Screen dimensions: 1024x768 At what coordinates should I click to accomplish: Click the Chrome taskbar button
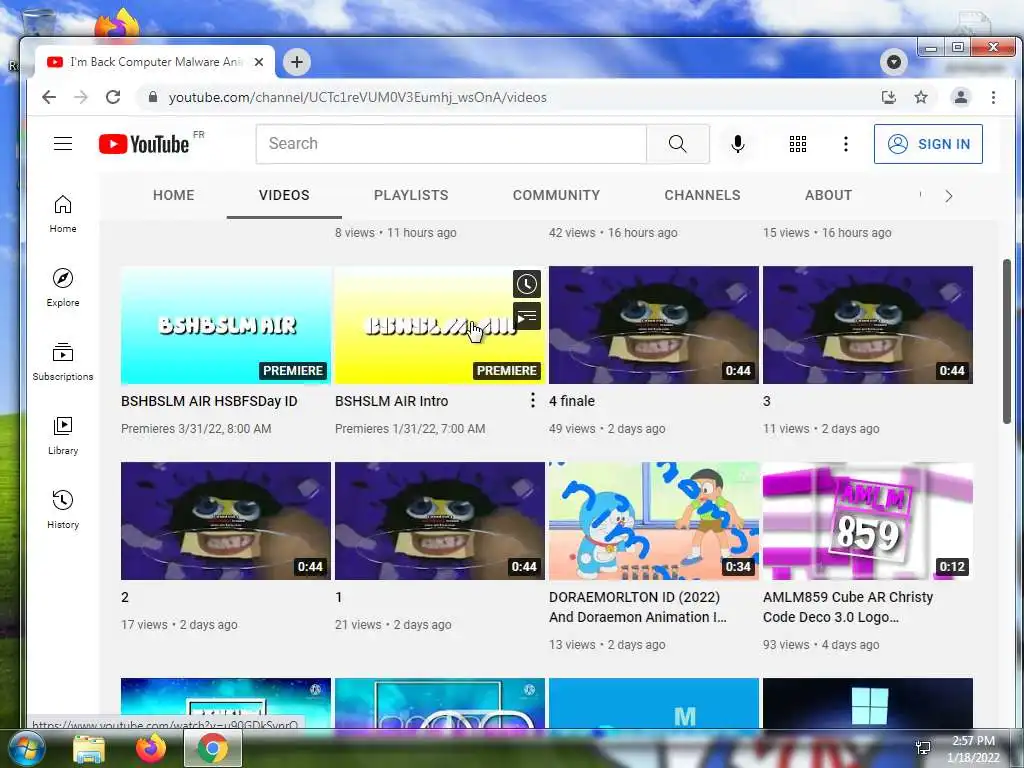click(213, 748)
